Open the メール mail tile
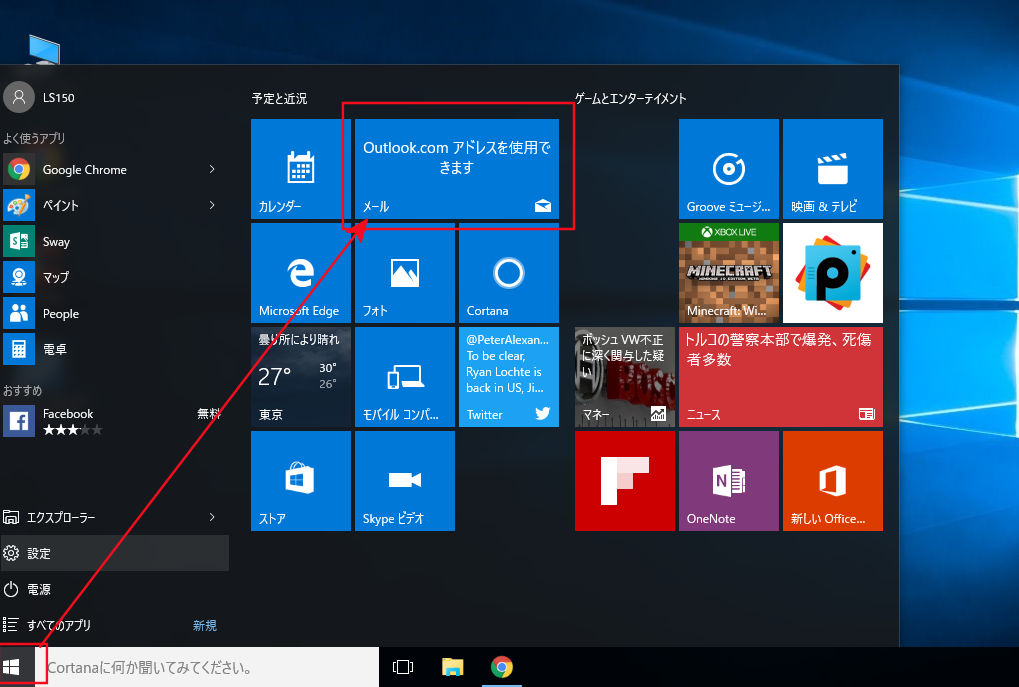 [457, 169]
